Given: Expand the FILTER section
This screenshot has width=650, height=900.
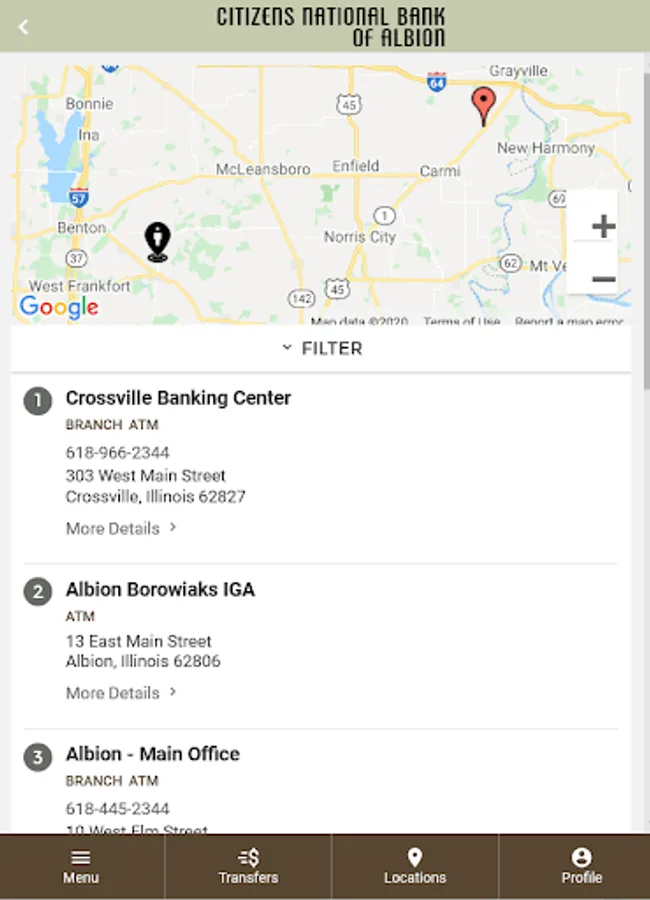Looking at the screenshot, I should click(x=321, y=348).
